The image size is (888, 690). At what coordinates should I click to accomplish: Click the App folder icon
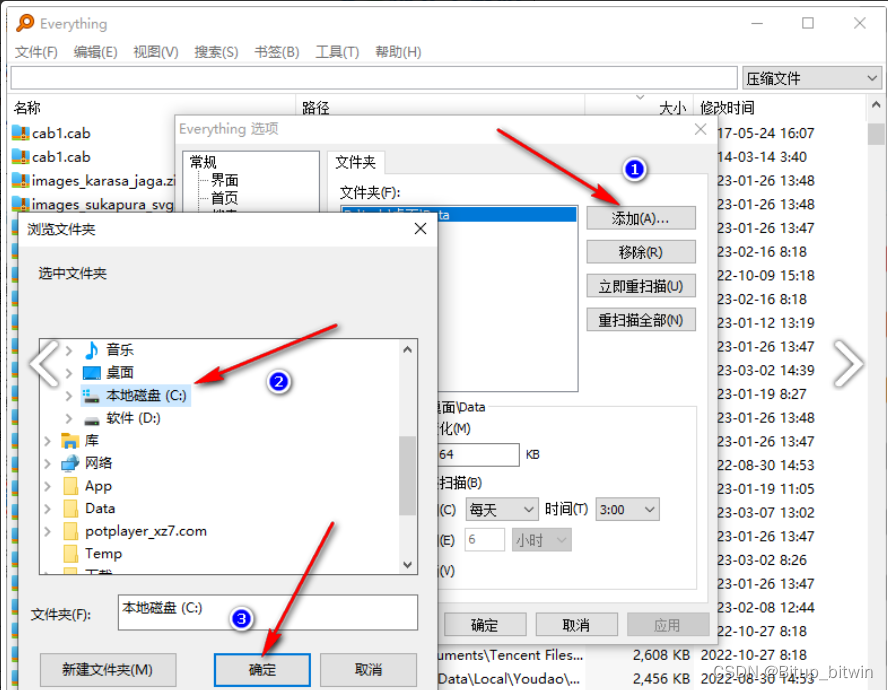click(71, 486)
